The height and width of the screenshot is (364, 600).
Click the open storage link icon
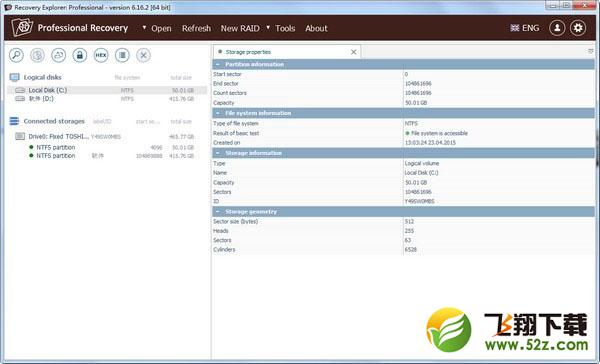click(x=59, y=55)
